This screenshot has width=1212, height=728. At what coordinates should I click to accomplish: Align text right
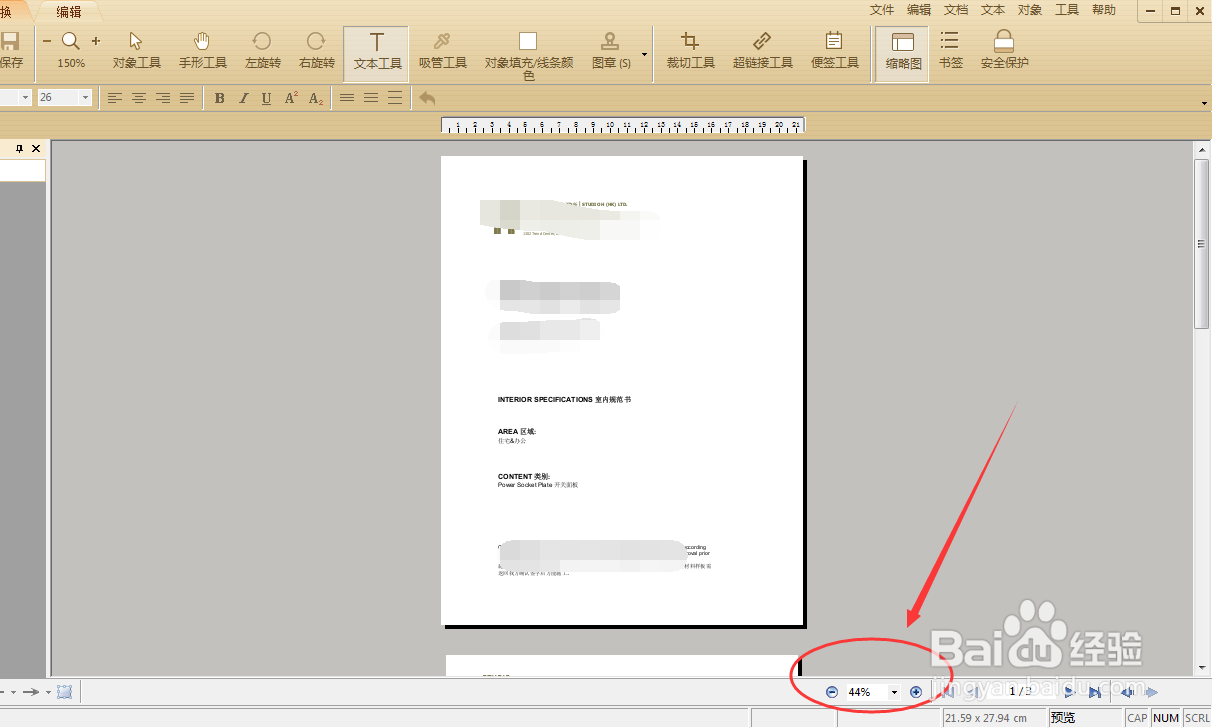click(163, 98)
